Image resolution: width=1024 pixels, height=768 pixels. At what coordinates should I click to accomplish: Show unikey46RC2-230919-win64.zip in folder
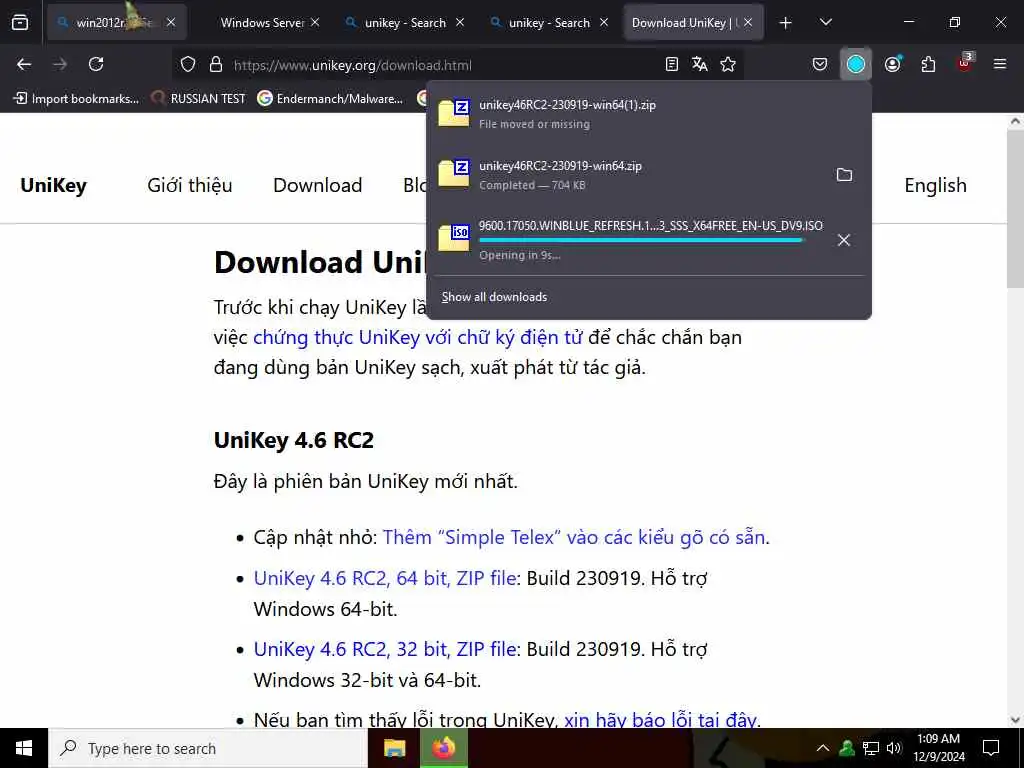844,174
